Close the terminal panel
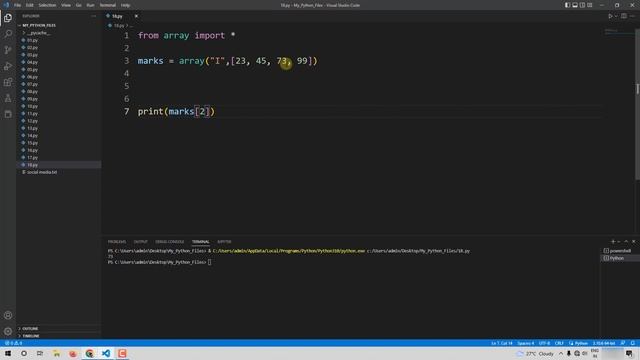 (x=633, y=242)
